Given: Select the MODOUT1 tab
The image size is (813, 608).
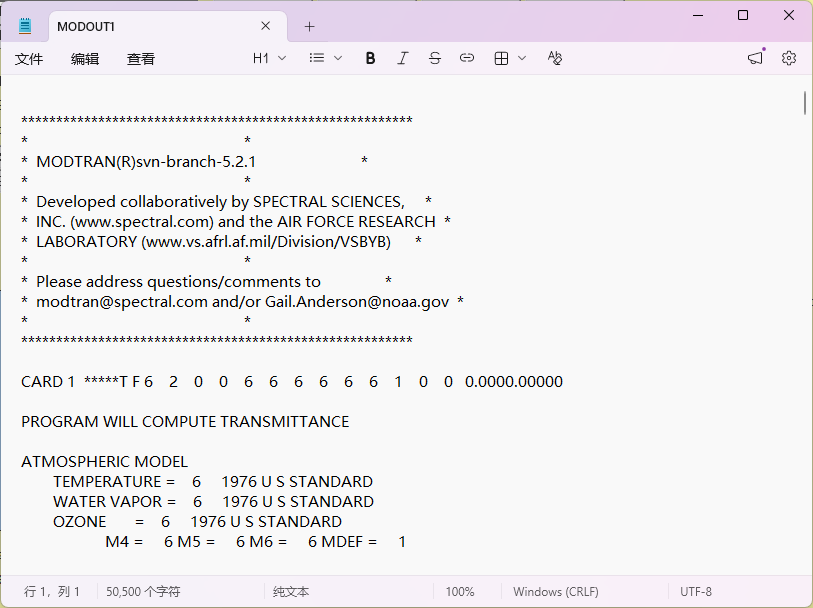Looking at the screenshot, I should click(x=168, y=26).
